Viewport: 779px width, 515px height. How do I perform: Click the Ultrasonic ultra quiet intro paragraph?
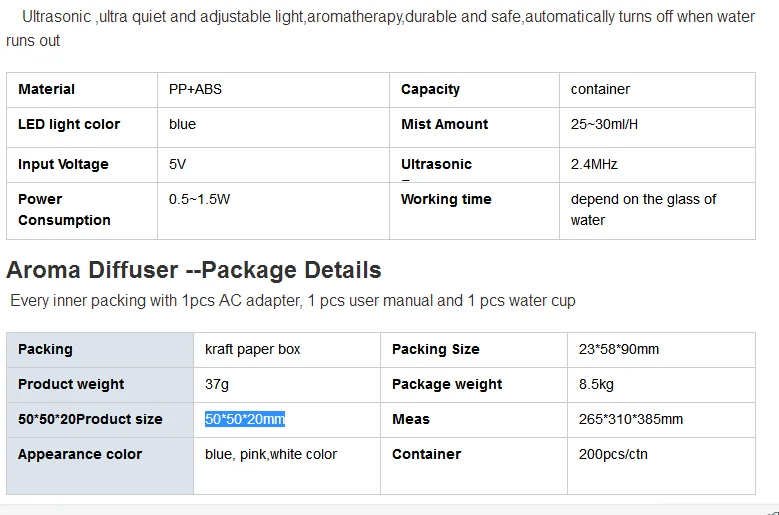coord(381,28)
